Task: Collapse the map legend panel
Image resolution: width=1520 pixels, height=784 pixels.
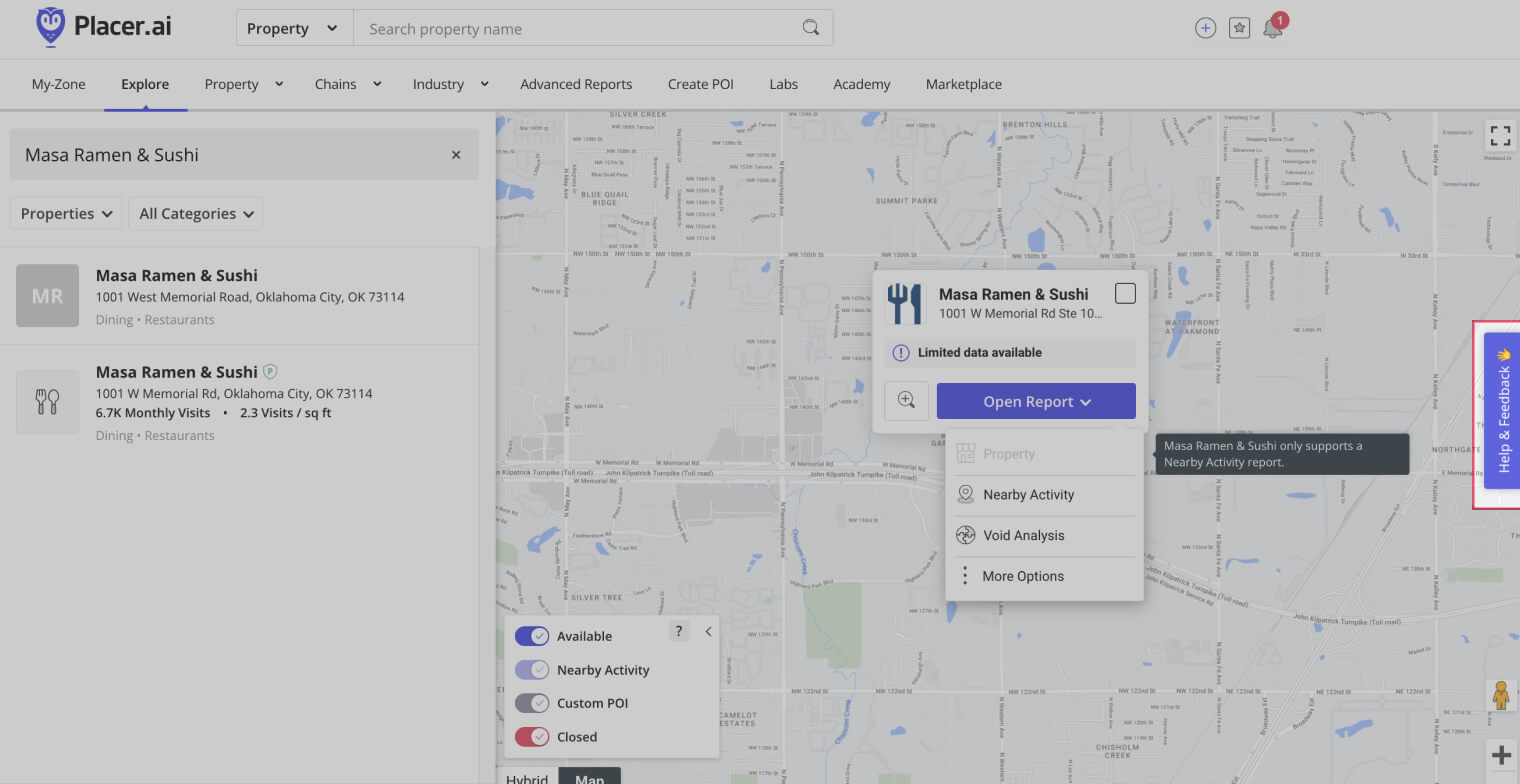Action: click(x=708, y=631)
